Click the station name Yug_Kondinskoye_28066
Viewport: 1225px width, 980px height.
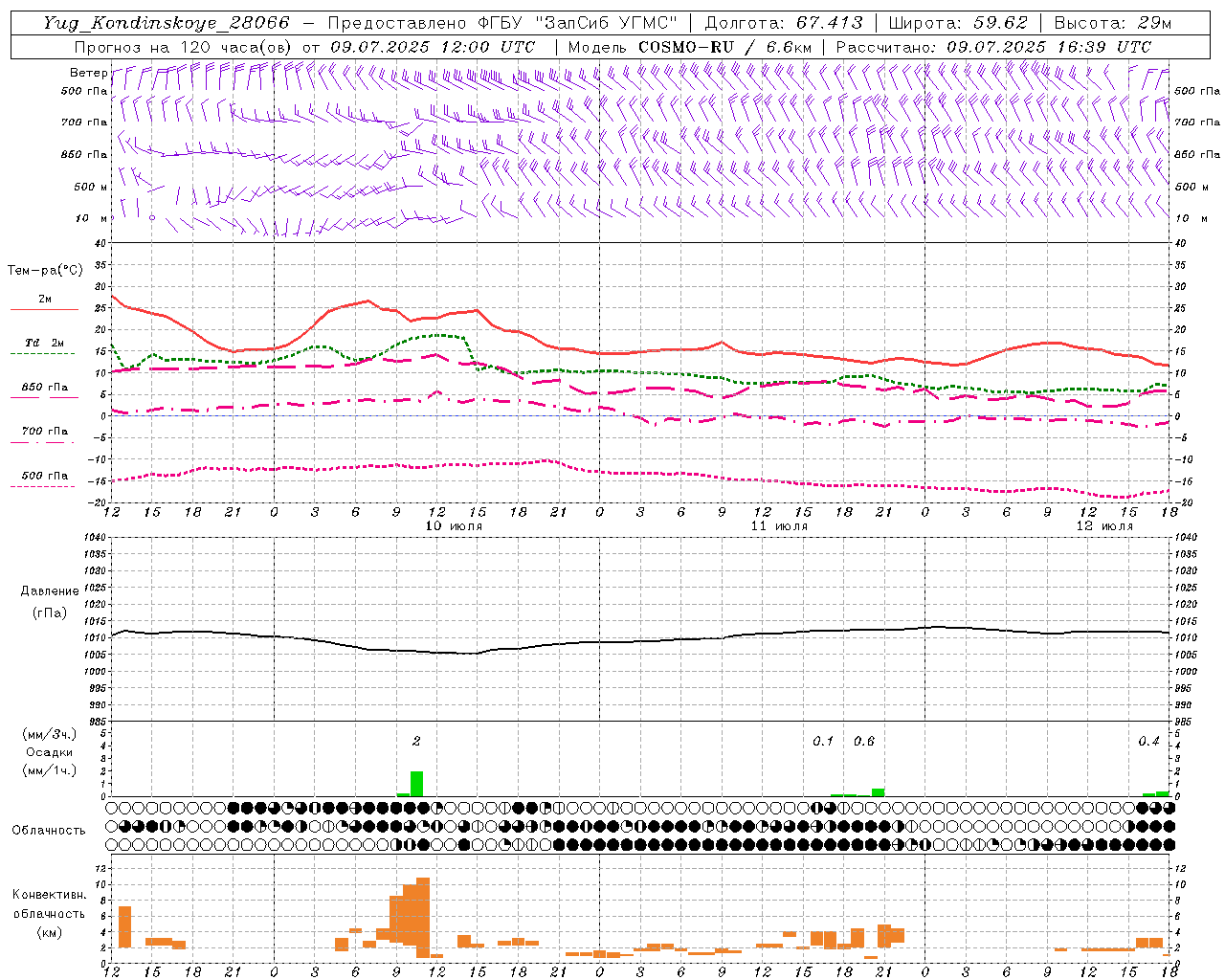point(166,23)
